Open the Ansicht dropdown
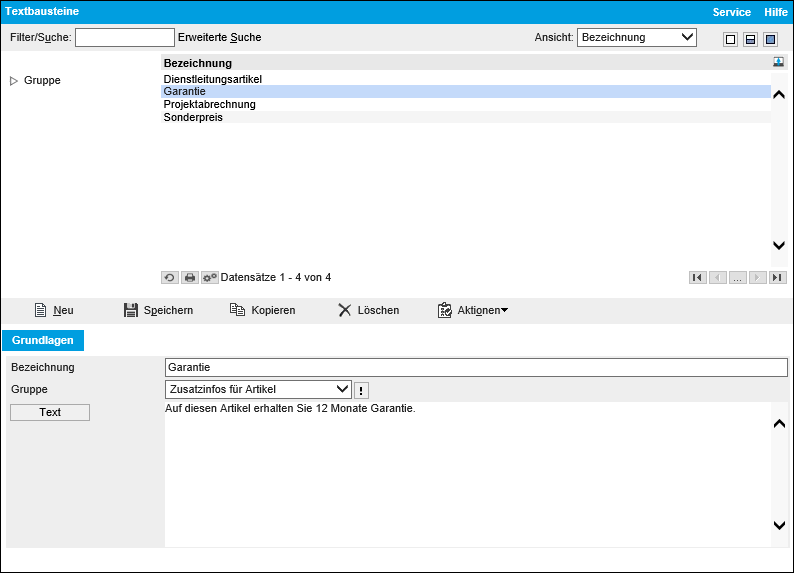794x573 pixels. [x=636, y=38]
